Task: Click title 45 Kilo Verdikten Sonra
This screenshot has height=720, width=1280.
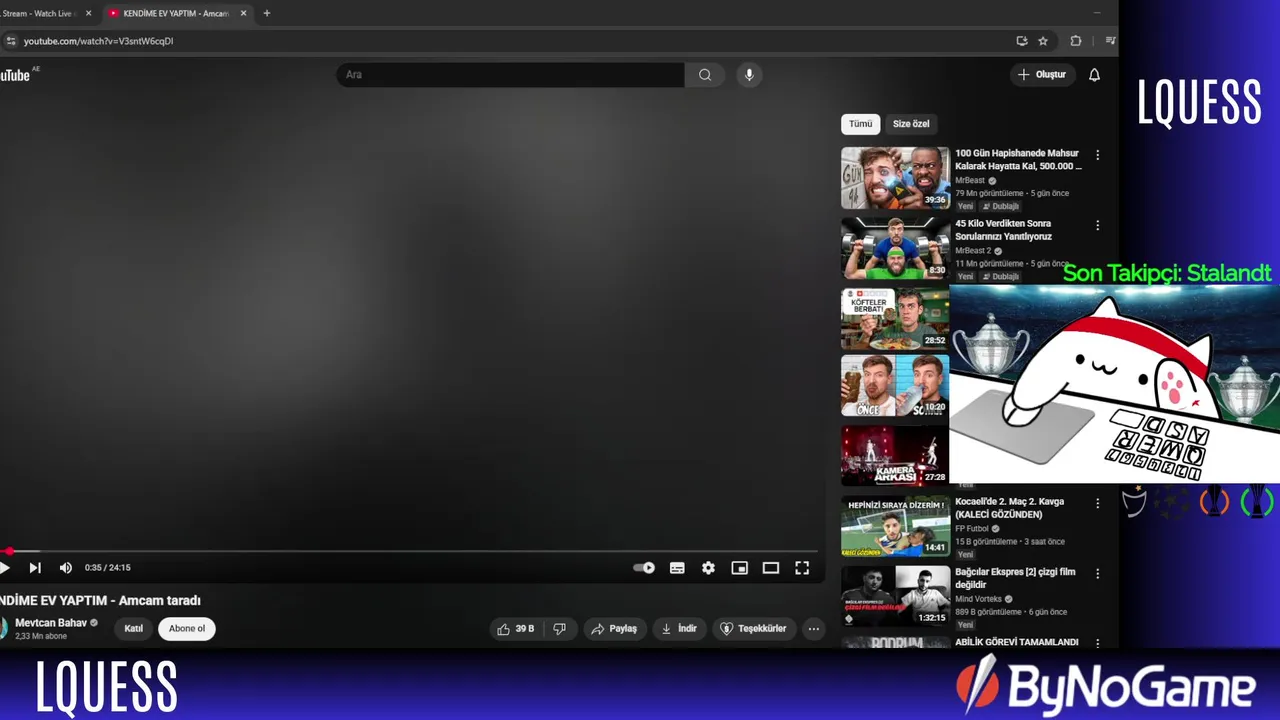Action: pos(1003,230)
